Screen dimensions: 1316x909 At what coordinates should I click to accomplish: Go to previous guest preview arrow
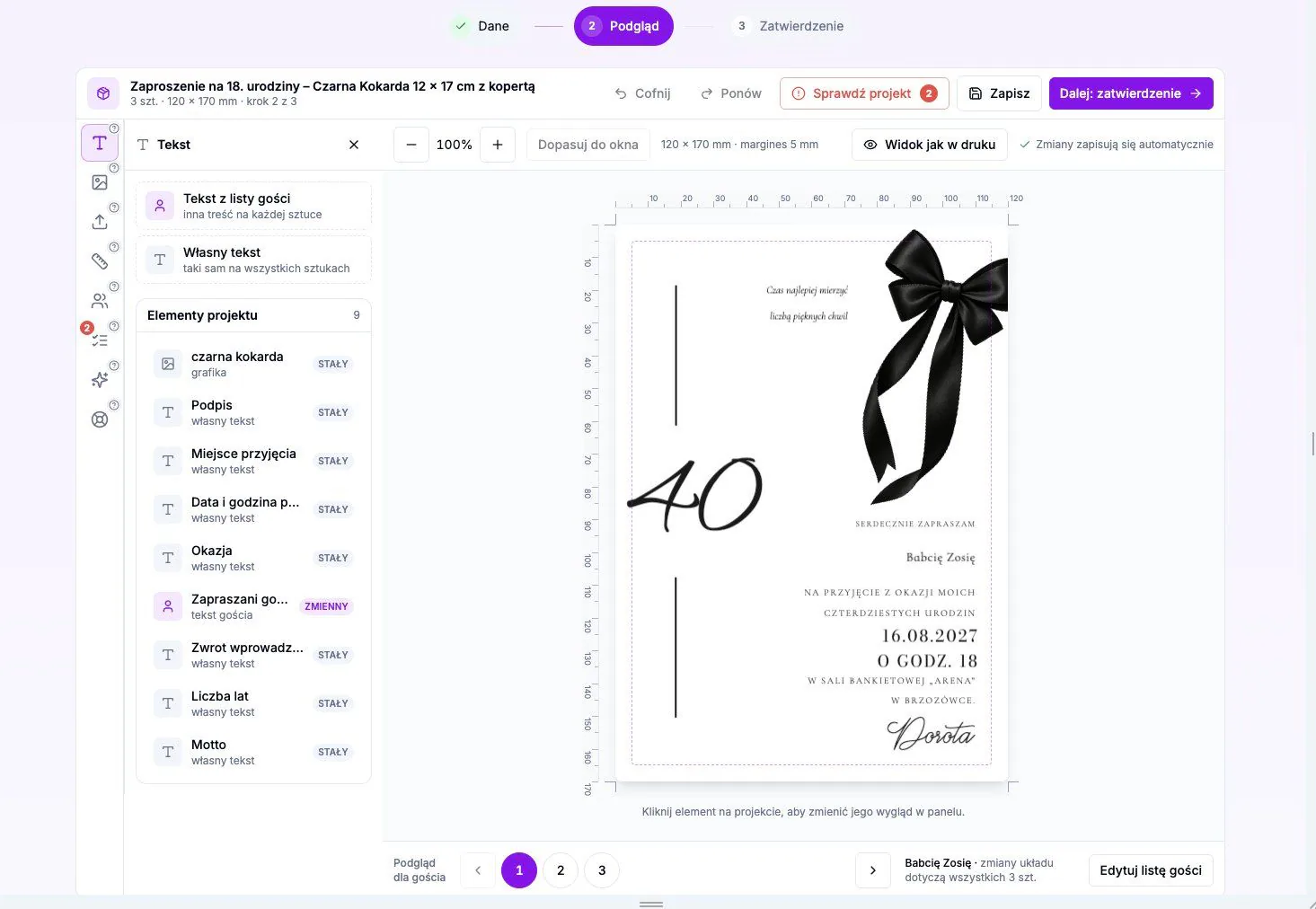click(x=478, y=870)
